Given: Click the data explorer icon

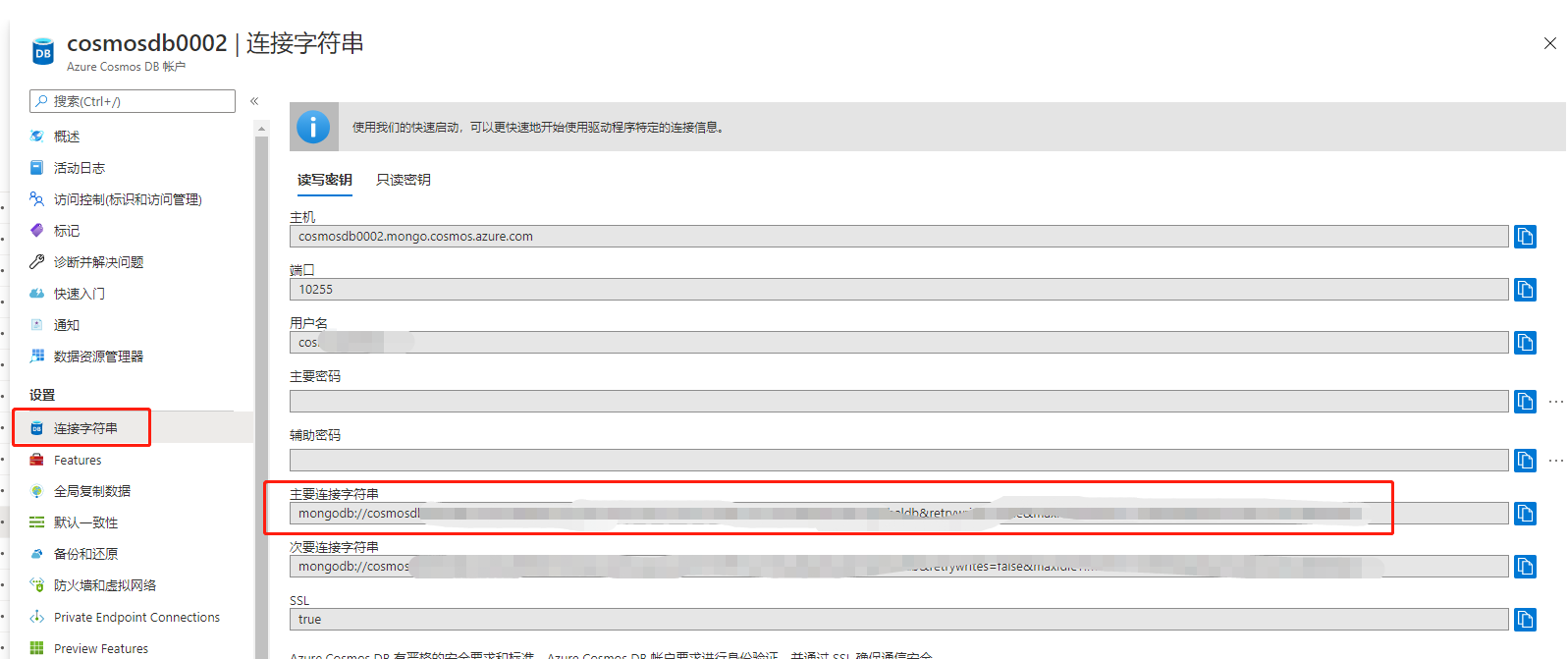Looking at the screenshot, I should click(36, 357).
